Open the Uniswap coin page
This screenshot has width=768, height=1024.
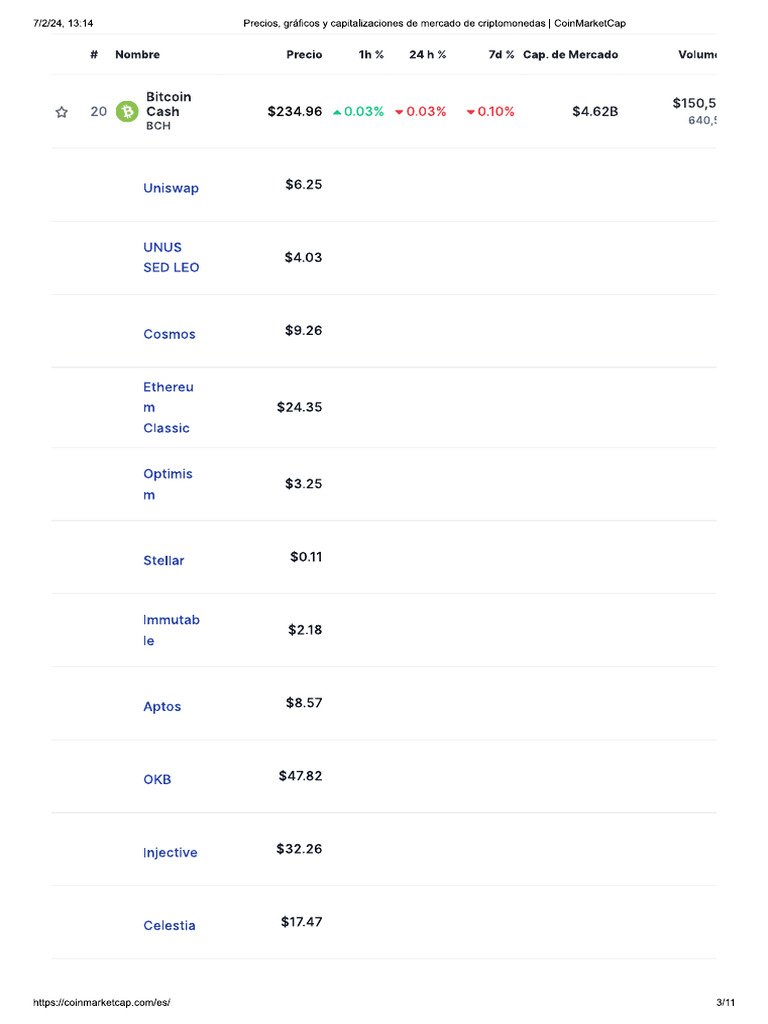tap(171, 188)
